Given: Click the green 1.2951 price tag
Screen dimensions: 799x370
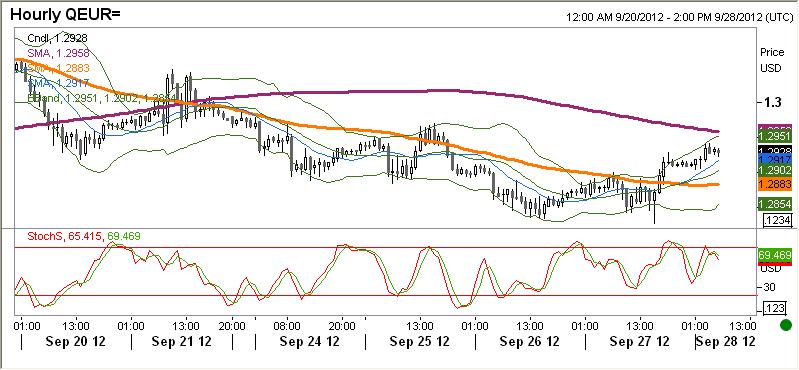Looking at the screenshot, I should 775,136.
